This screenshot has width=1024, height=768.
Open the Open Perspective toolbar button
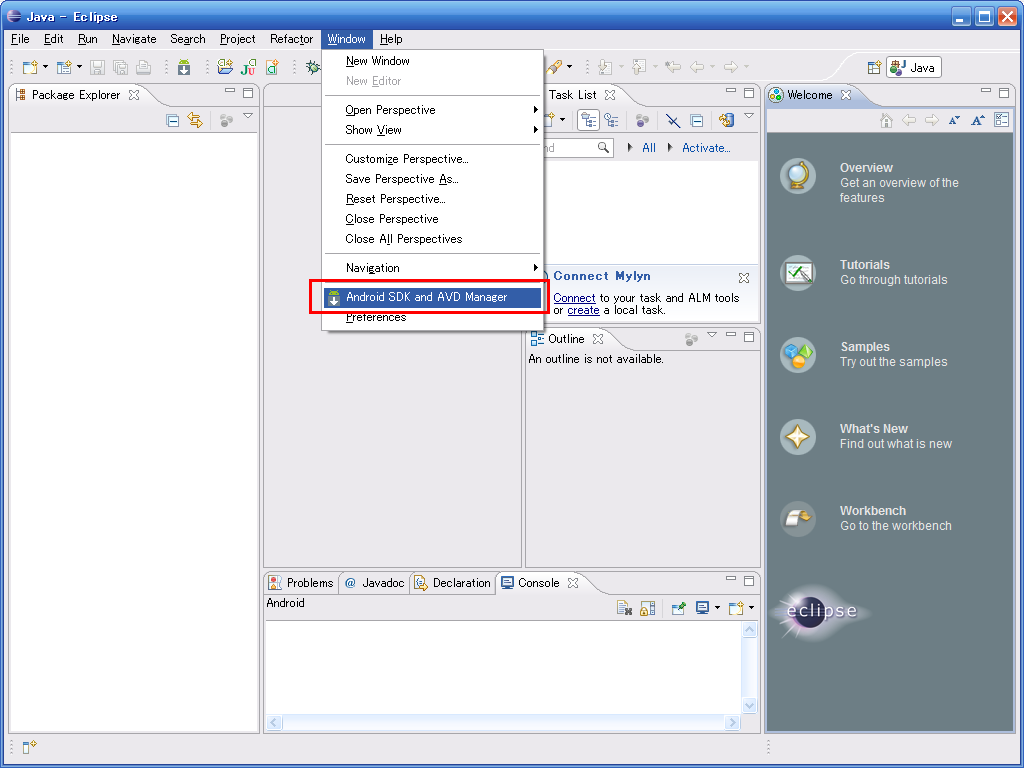(874, 67)
